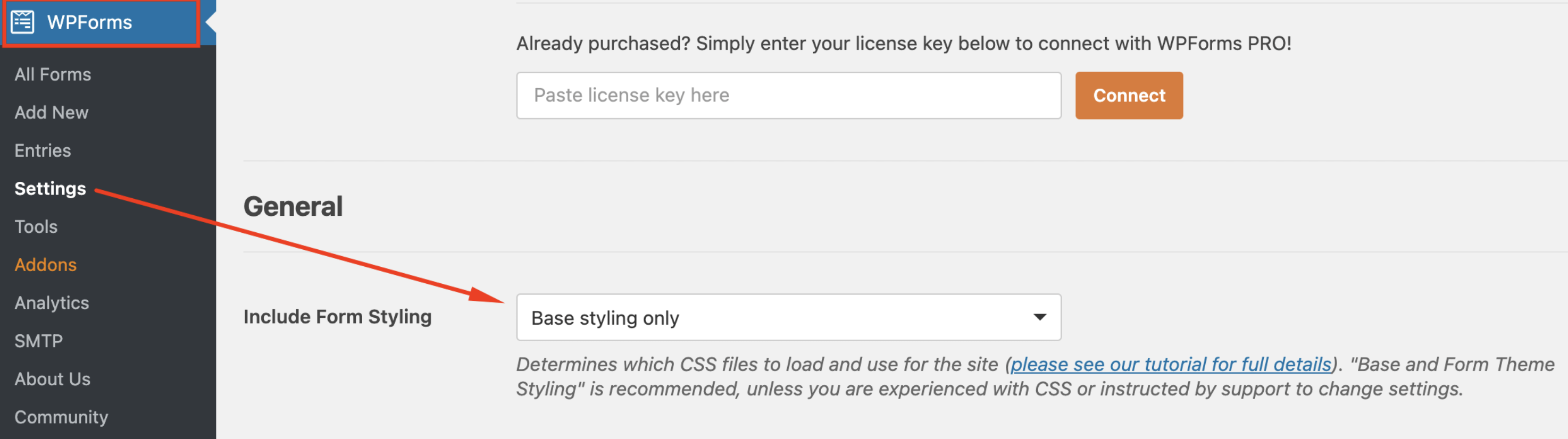
Task: View the Entries submenu page
Action: point(43,150)
